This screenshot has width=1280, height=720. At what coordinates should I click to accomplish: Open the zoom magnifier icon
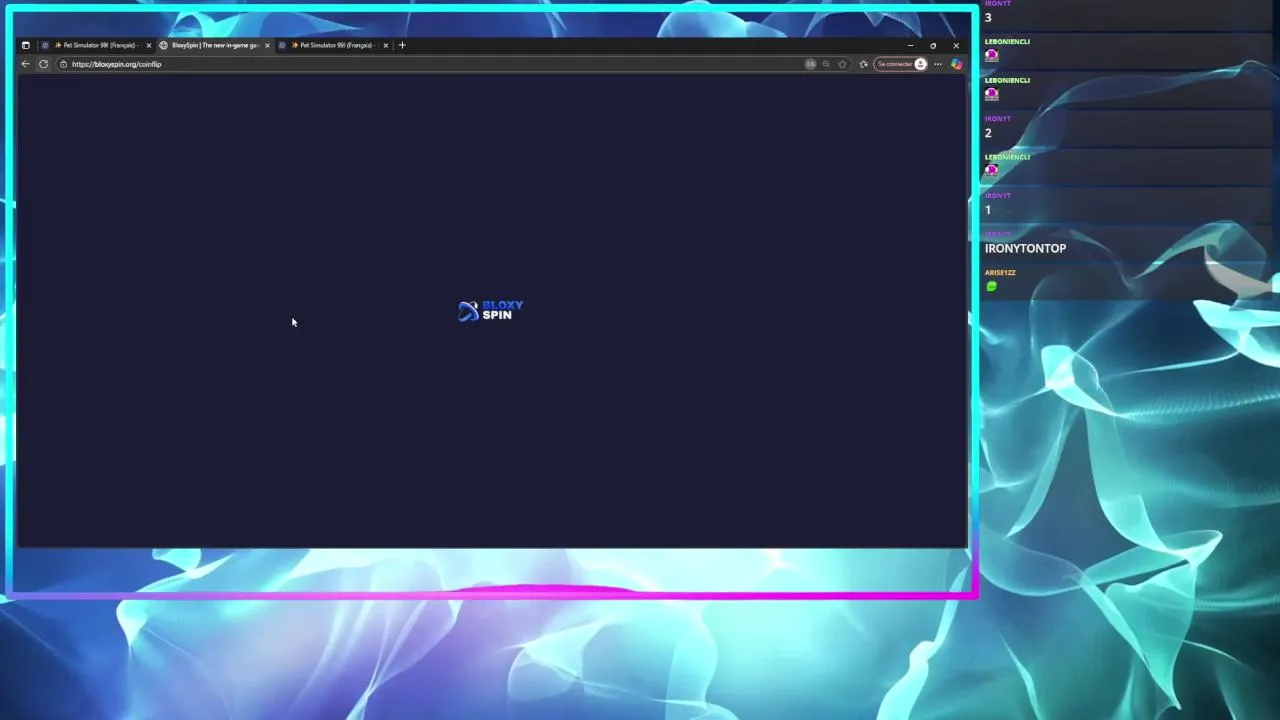[x=826, y=64]
